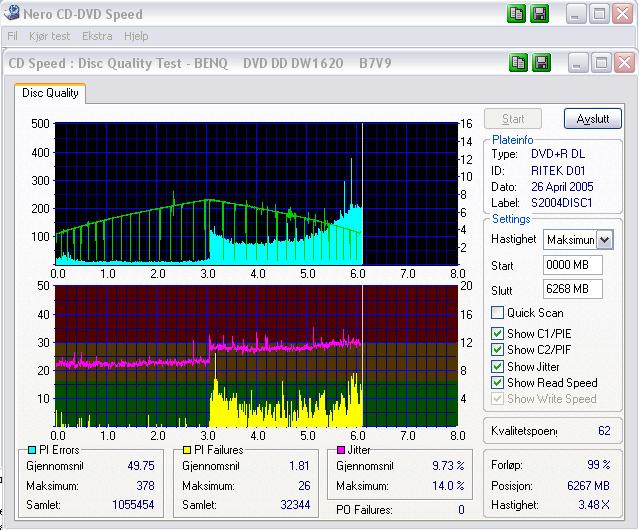
Task: Close the Nero CD-DVD Speed main window
Action: pyautogui.click(x=623, y=14)
